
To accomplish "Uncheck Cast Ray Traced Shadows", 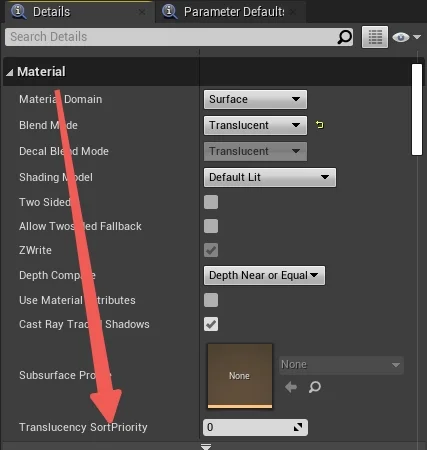I will coord(211,324).
